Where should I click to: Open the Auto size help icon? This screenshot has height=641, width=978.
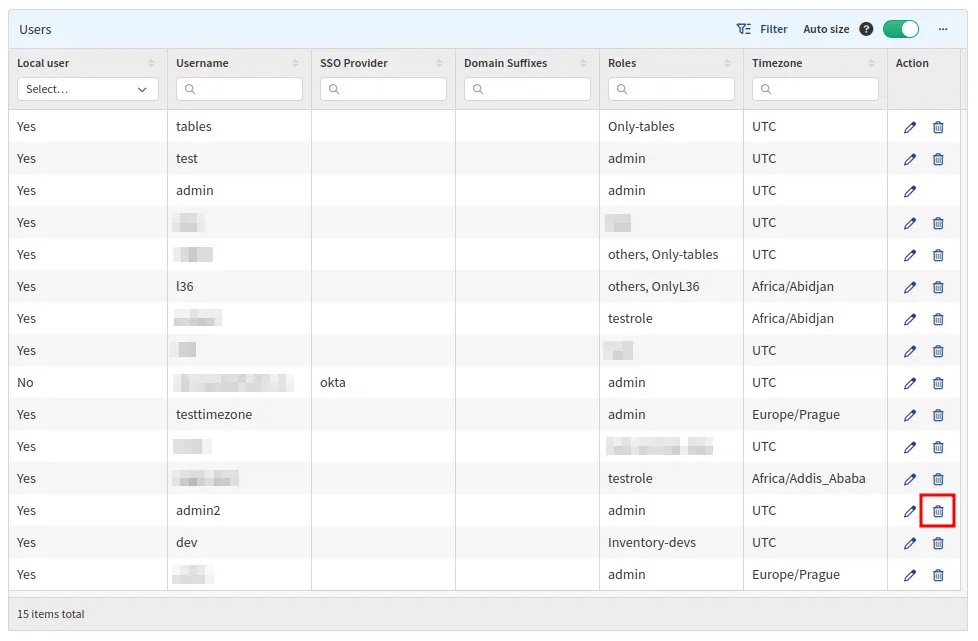click(866, 29)
